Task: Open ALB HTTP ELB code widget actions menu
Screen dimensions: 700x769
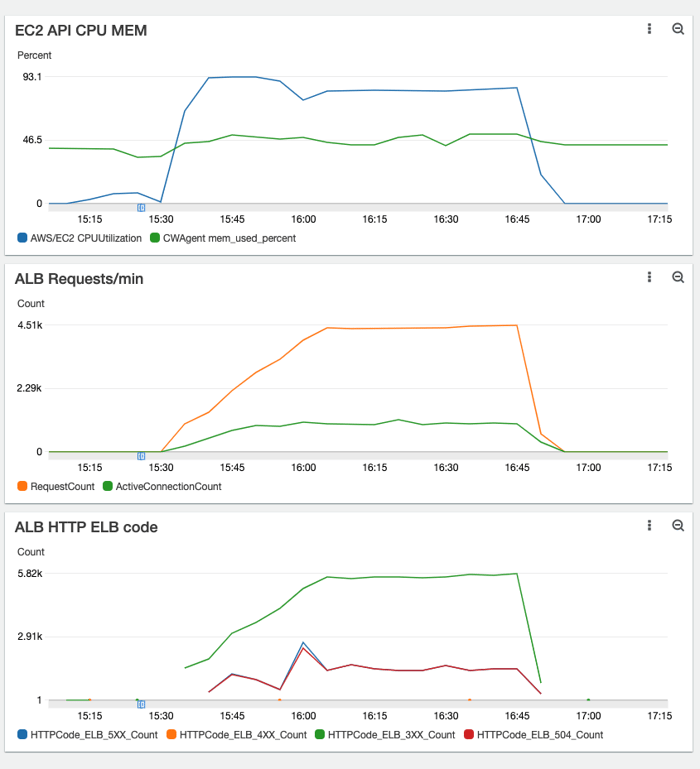Action: tap(650, 526)
